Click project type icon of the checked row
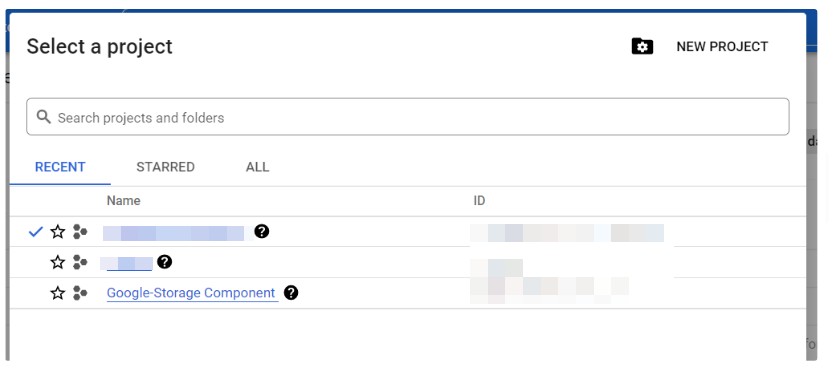Screen dimensions: 835x373 (80, 232)
